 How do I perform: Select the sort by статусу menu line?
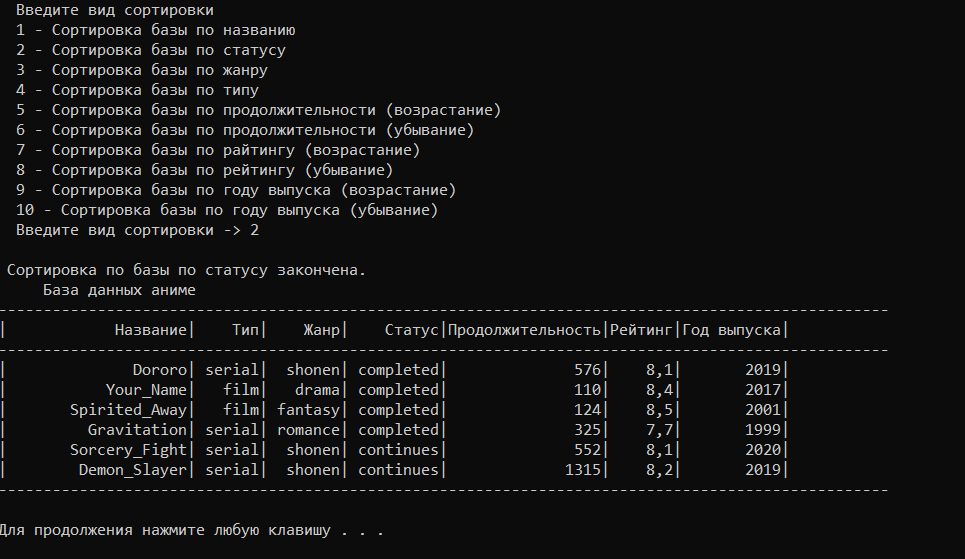(151, 50)
